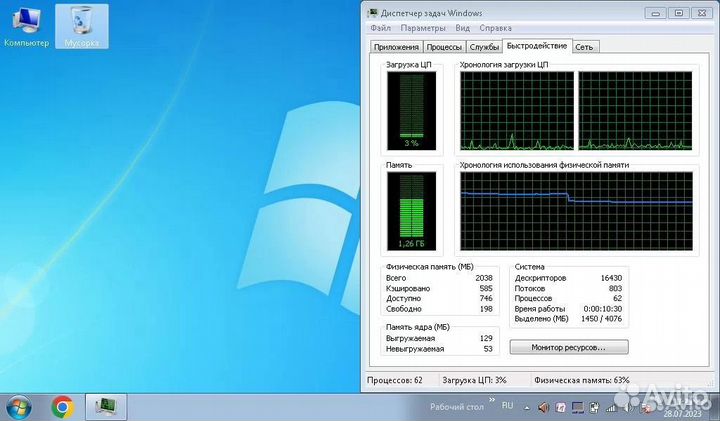Click Время работы value 0:00:10:30
Viewport: 720px width, 421px height.
coord(603,309)
